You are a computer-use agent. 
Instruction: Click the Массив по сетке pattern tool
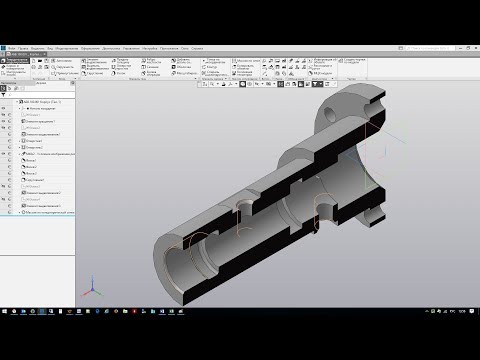[246, 61]
